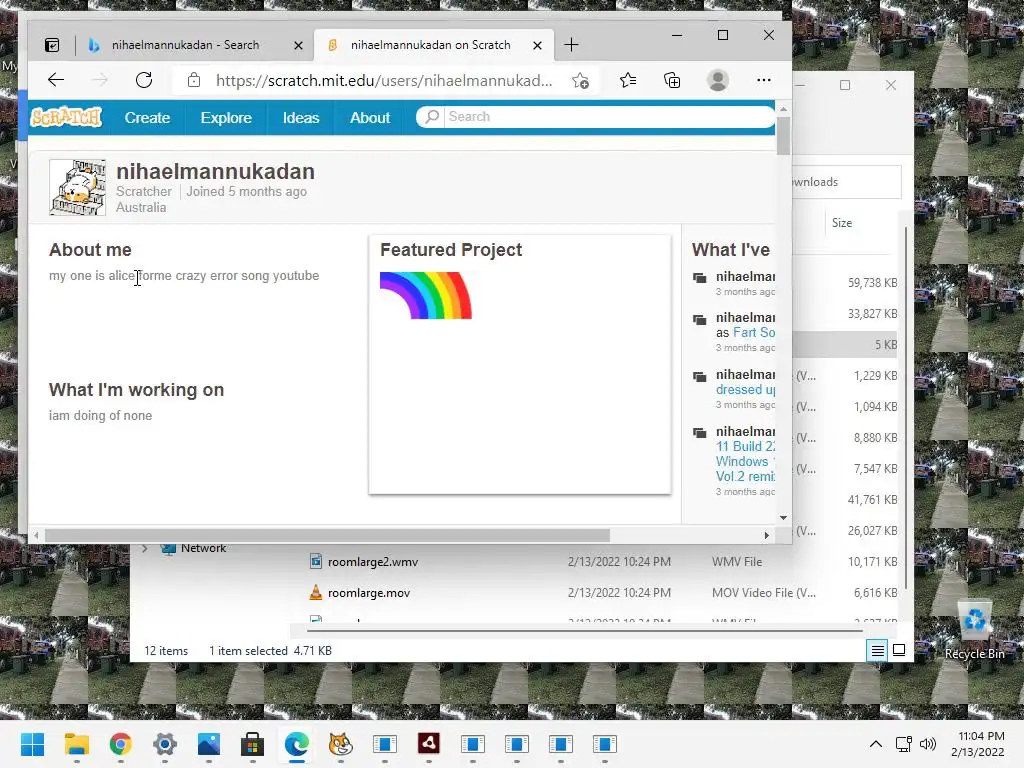
Task: Open the dressed up activity link
Action: pos(746,389)
